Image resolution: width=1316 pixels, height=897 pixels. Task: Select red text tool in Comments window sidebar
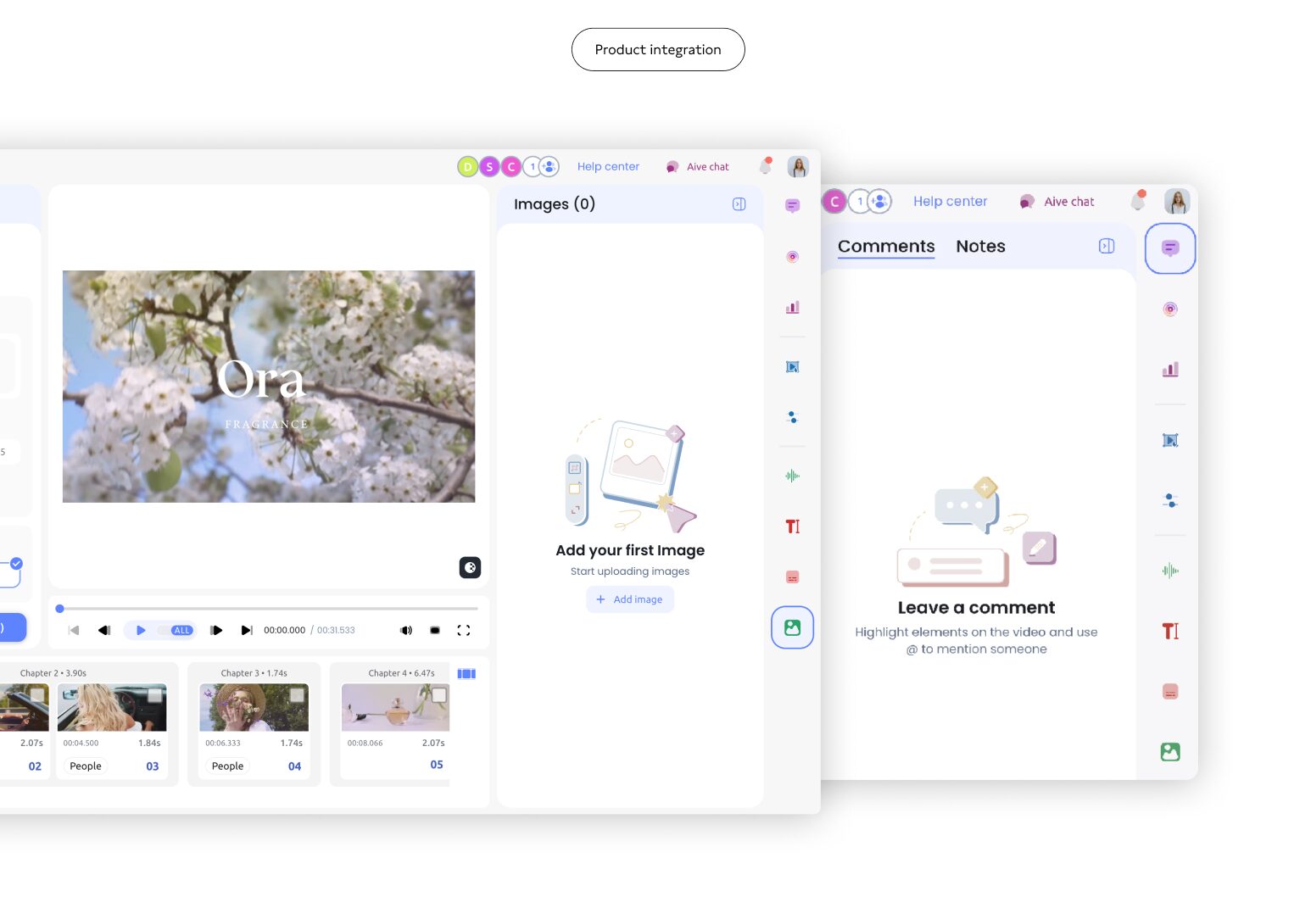coord(1170,631)
